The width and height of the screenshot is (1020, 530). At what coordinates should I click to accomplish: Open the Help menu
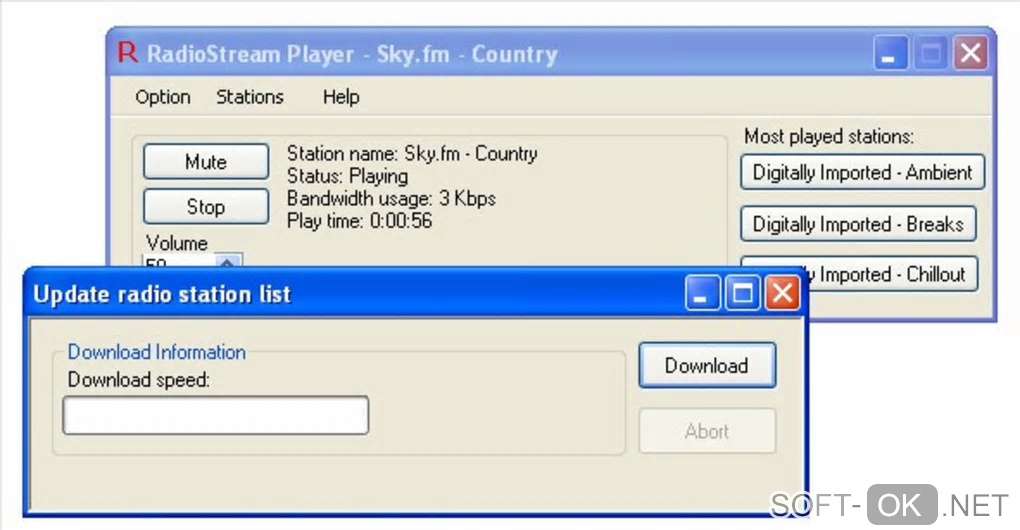(x=341, y=97)
